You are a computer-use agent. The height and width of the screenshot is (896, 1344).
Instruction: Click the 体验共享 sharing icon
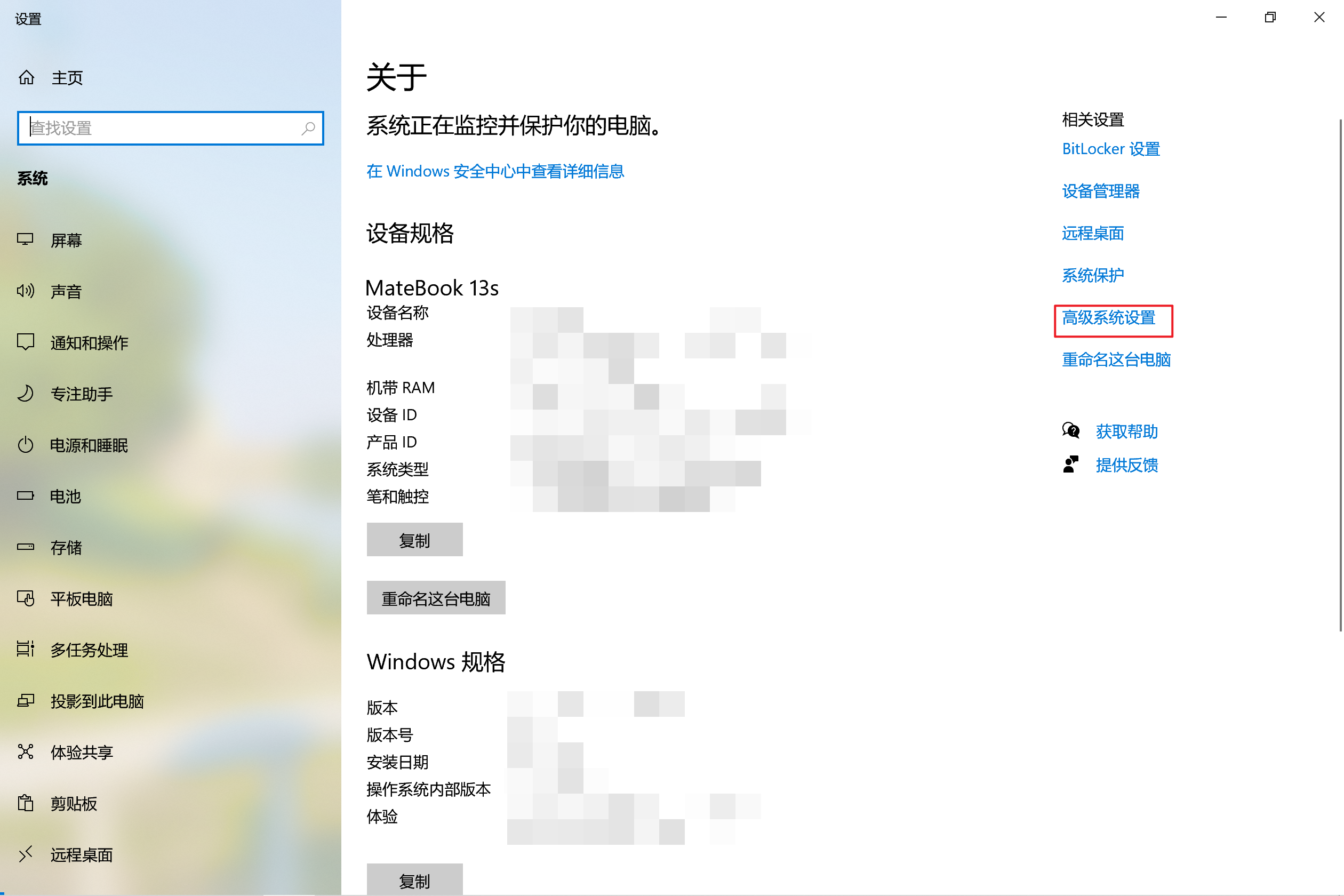point(25,751)
